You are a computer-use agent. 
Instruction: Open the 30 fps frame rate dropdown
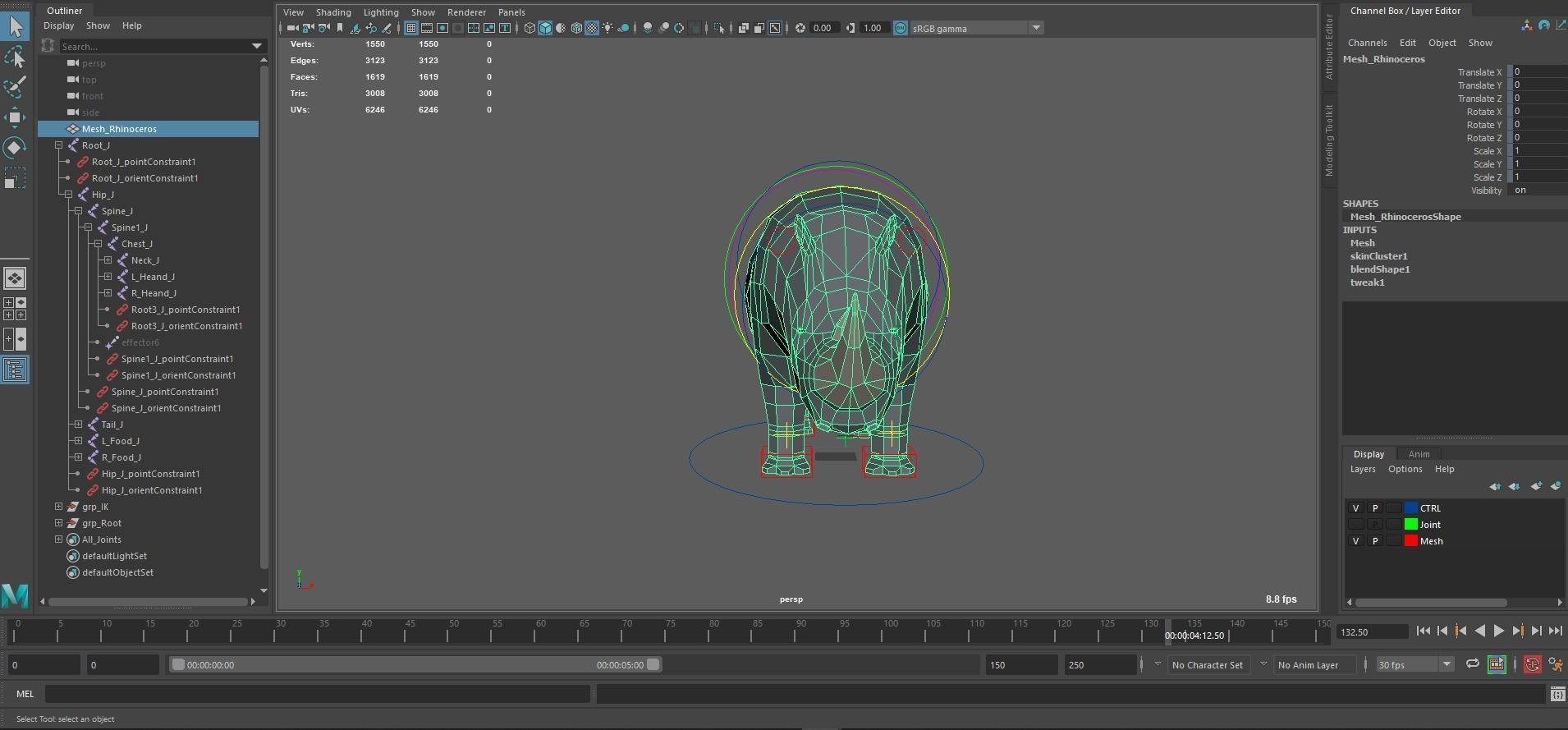point(1447,664)
